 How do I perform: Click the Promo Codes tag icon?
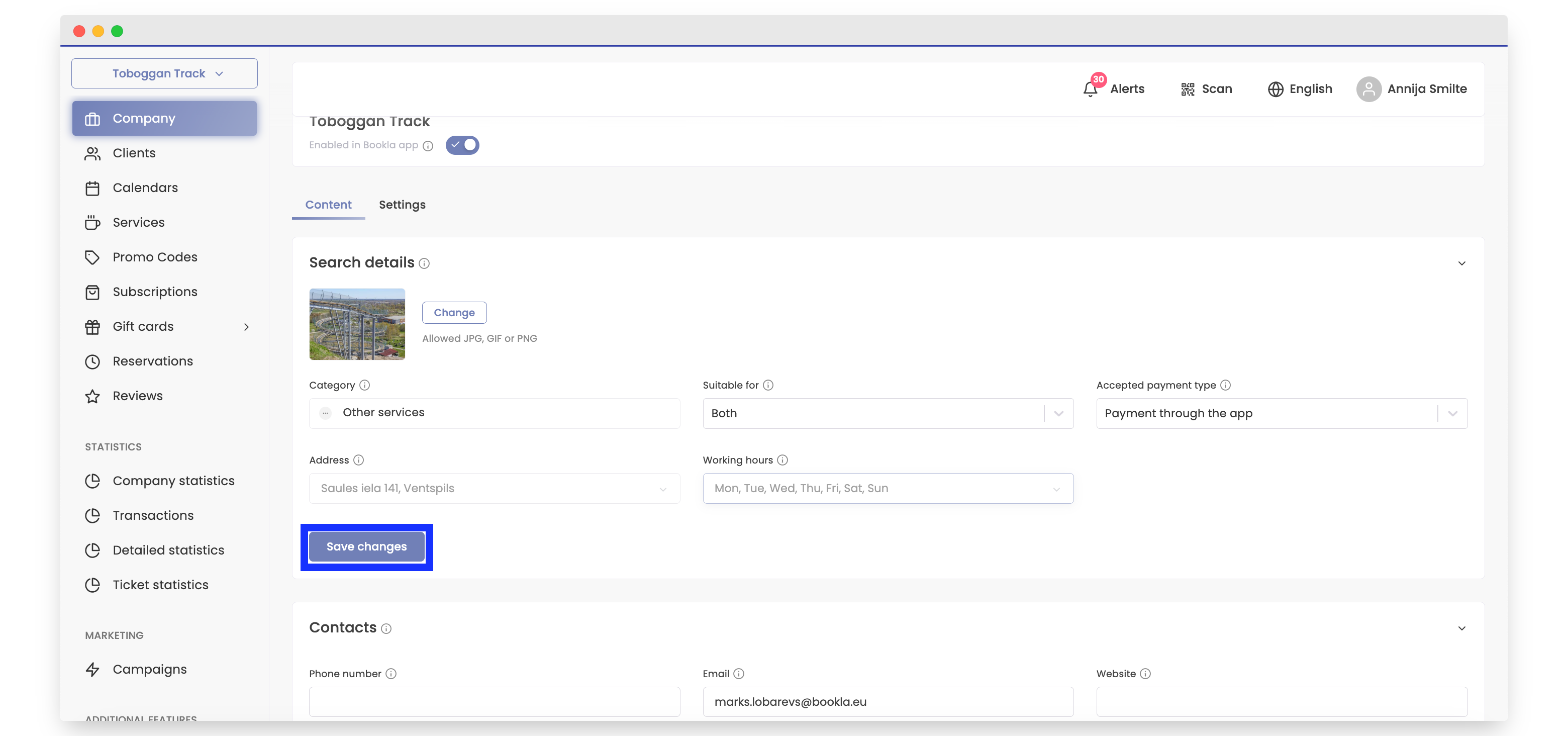click(x=92, y=257)
